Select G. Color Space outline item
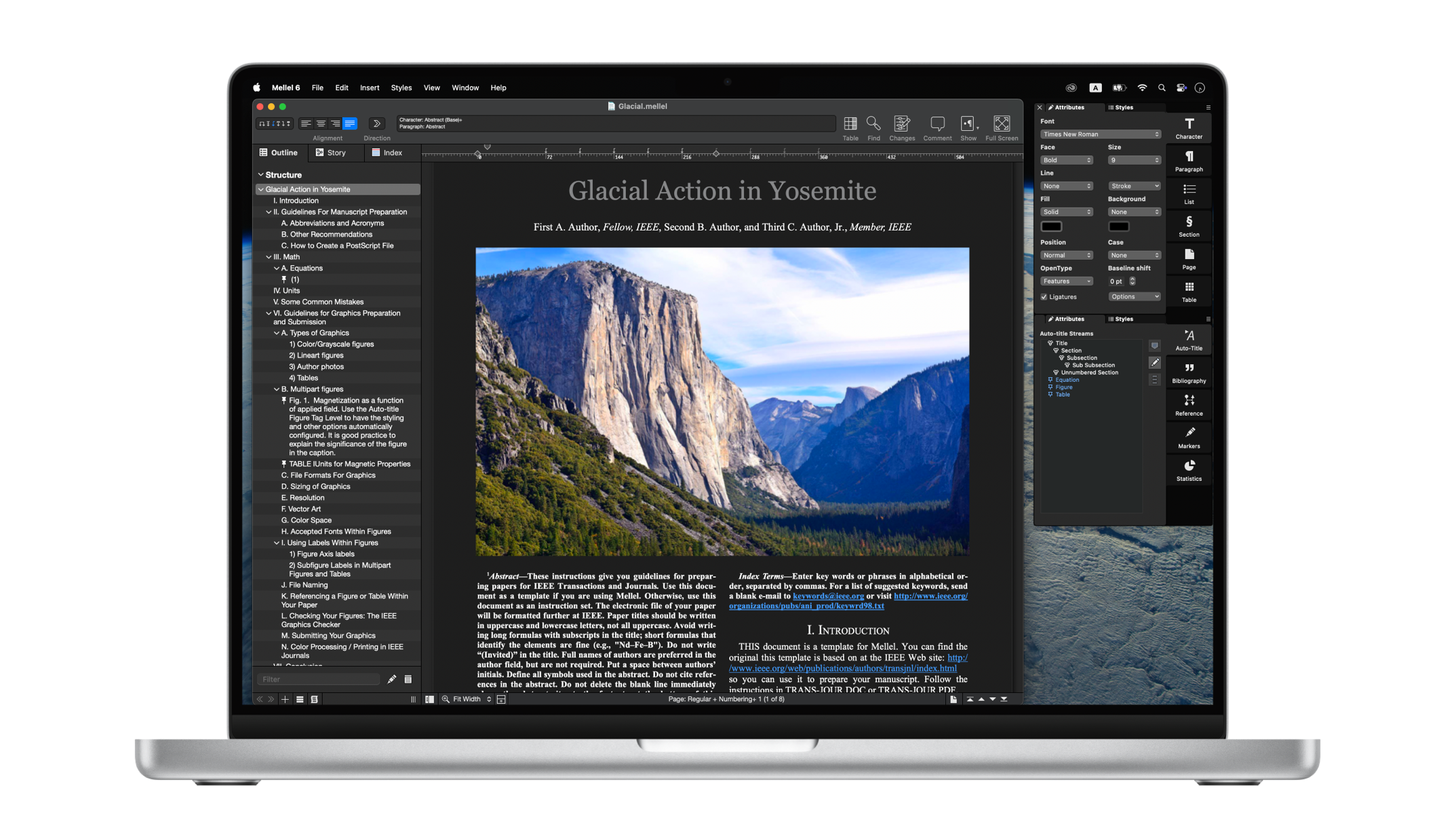 [306, 520]
